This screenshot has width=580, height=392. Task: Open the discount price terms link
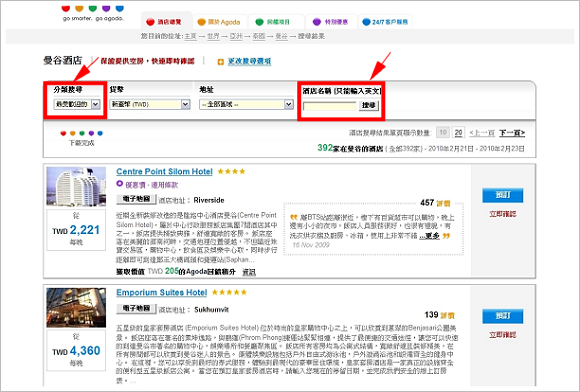tap(152, 185)
